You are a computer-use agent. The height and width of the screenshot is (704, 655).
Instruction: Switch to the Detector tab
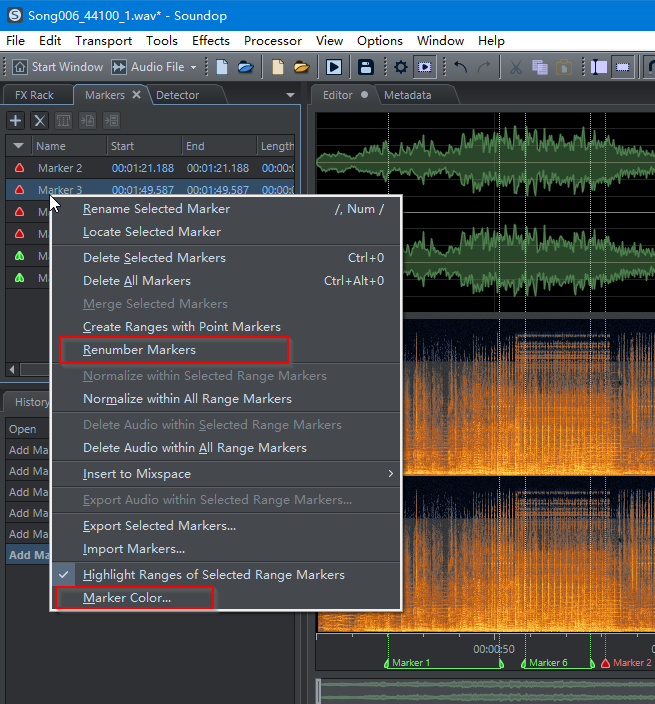[177, 95]
